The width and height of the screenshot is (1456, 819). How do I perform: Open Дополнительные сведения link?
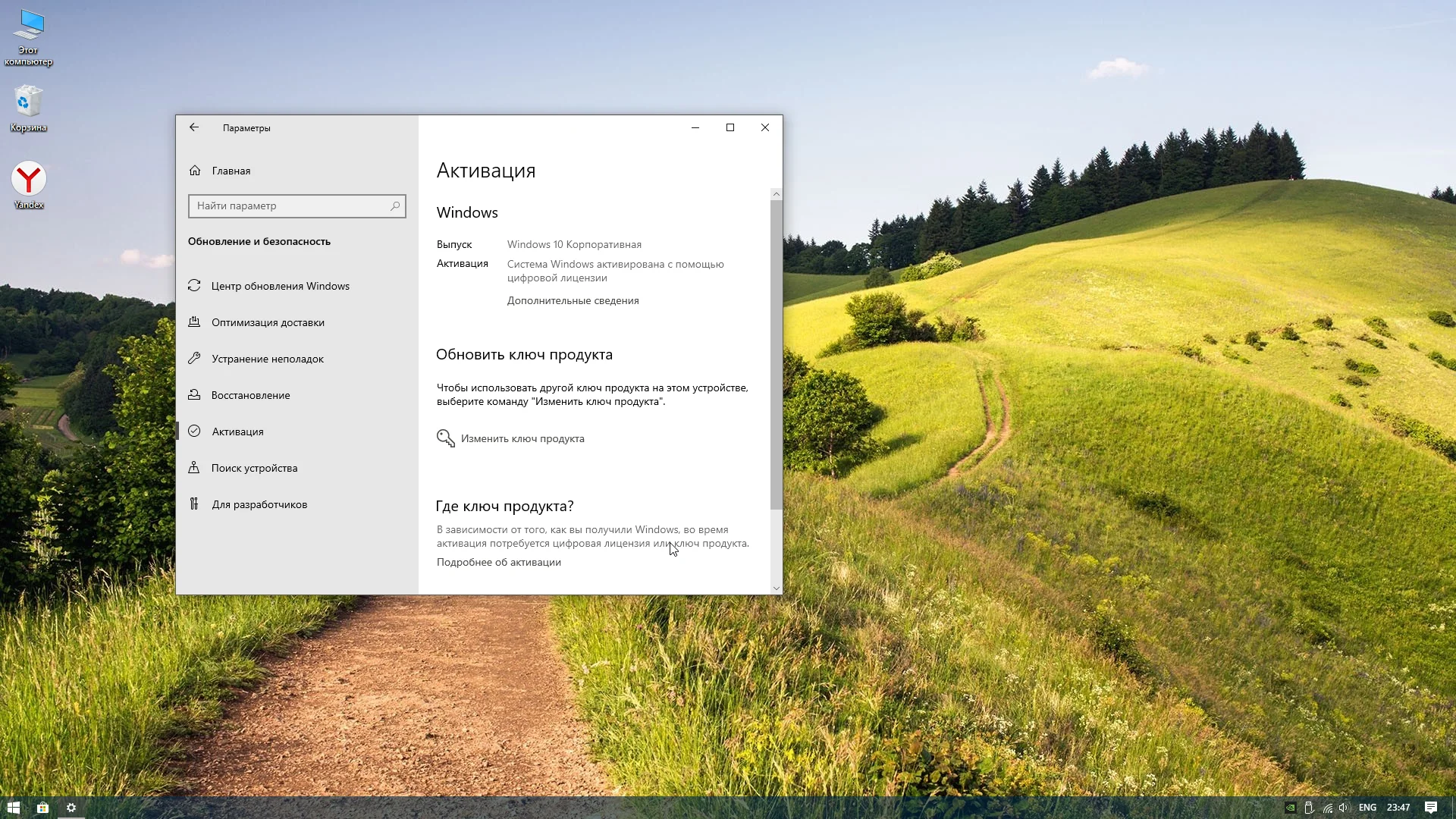click(573, 300)
